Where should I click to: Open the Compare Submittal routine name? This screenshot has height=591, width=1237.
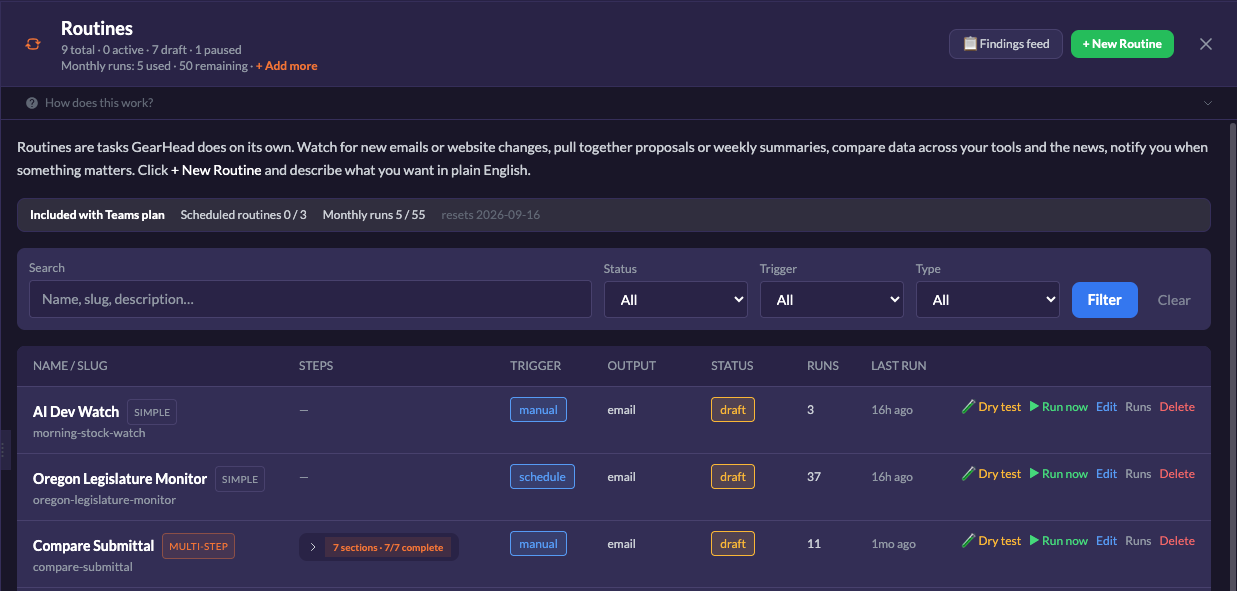(94, 545)
